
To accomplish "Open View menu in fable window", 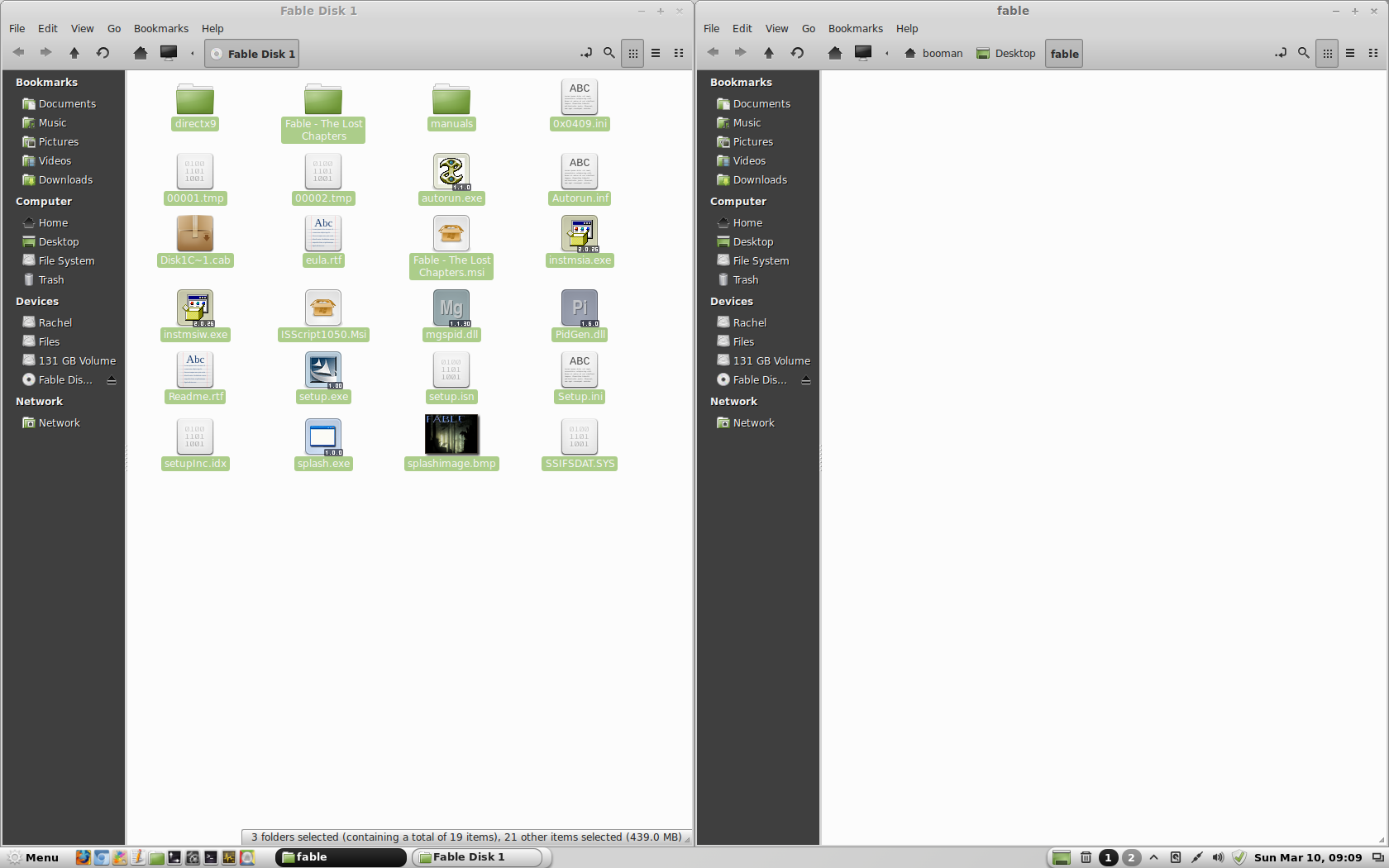I will pyautogui.click(x=776, y=28).
